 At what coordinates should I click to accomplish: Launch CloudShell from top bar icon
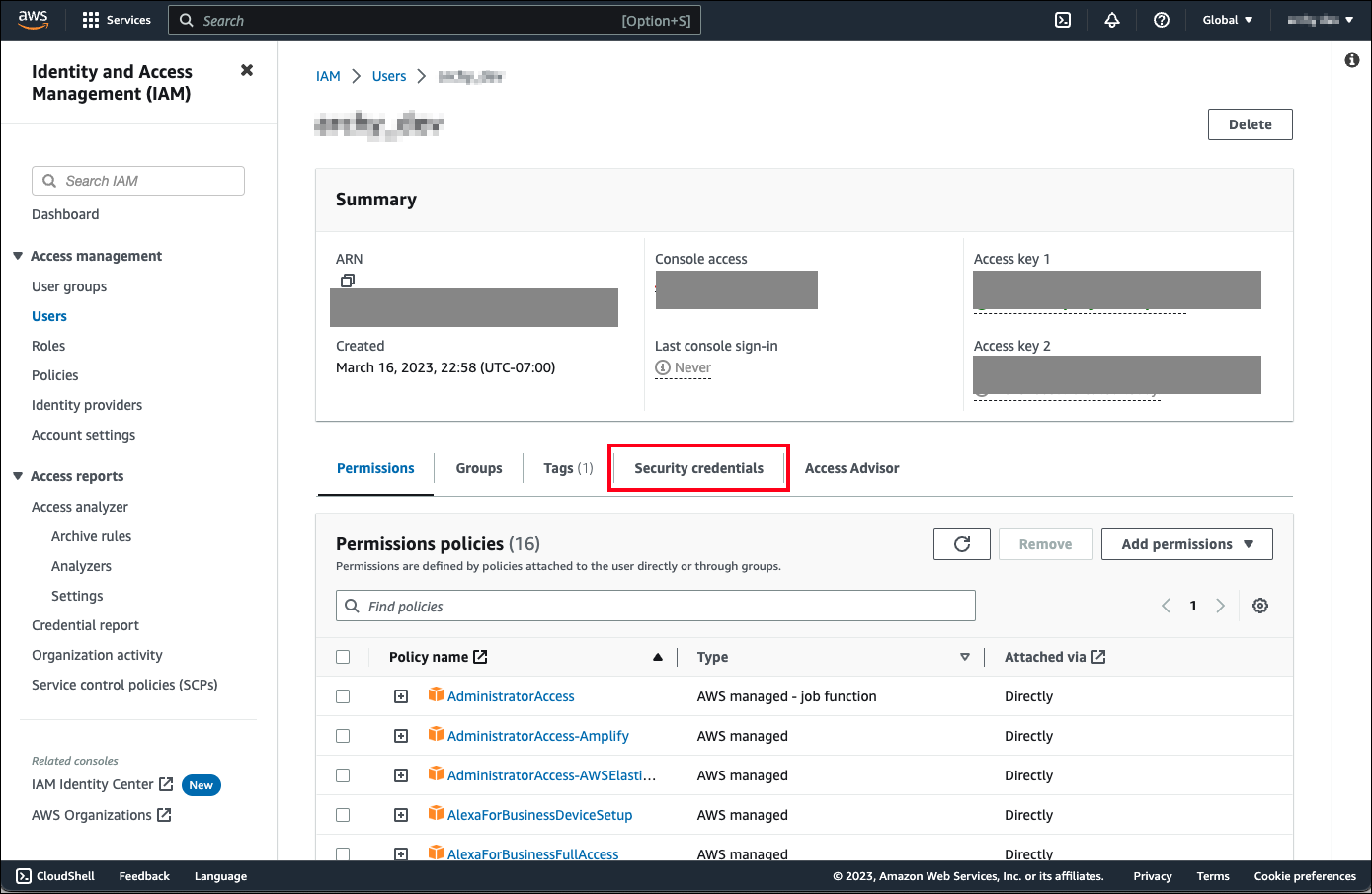(1063, 20)
